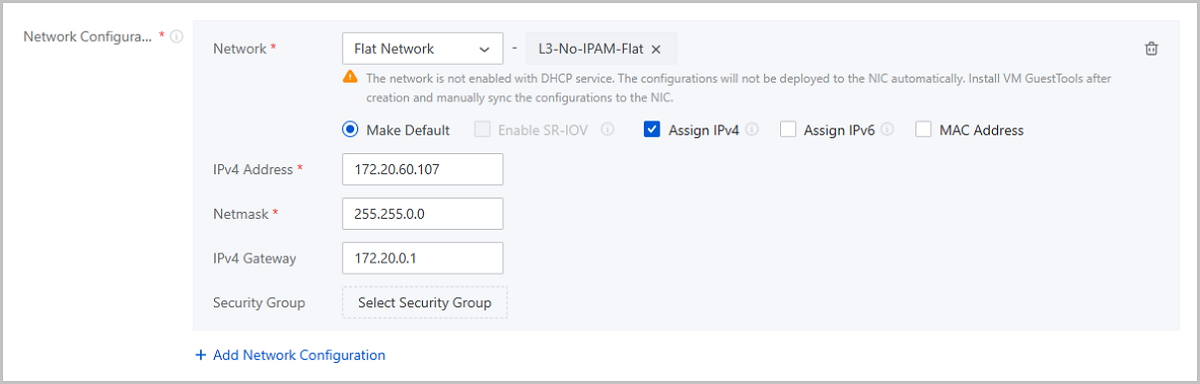1200x384 pixels.
Task: View the Assign IPv6 info icon
Action: pyautogui.click(x=887, y=129)
